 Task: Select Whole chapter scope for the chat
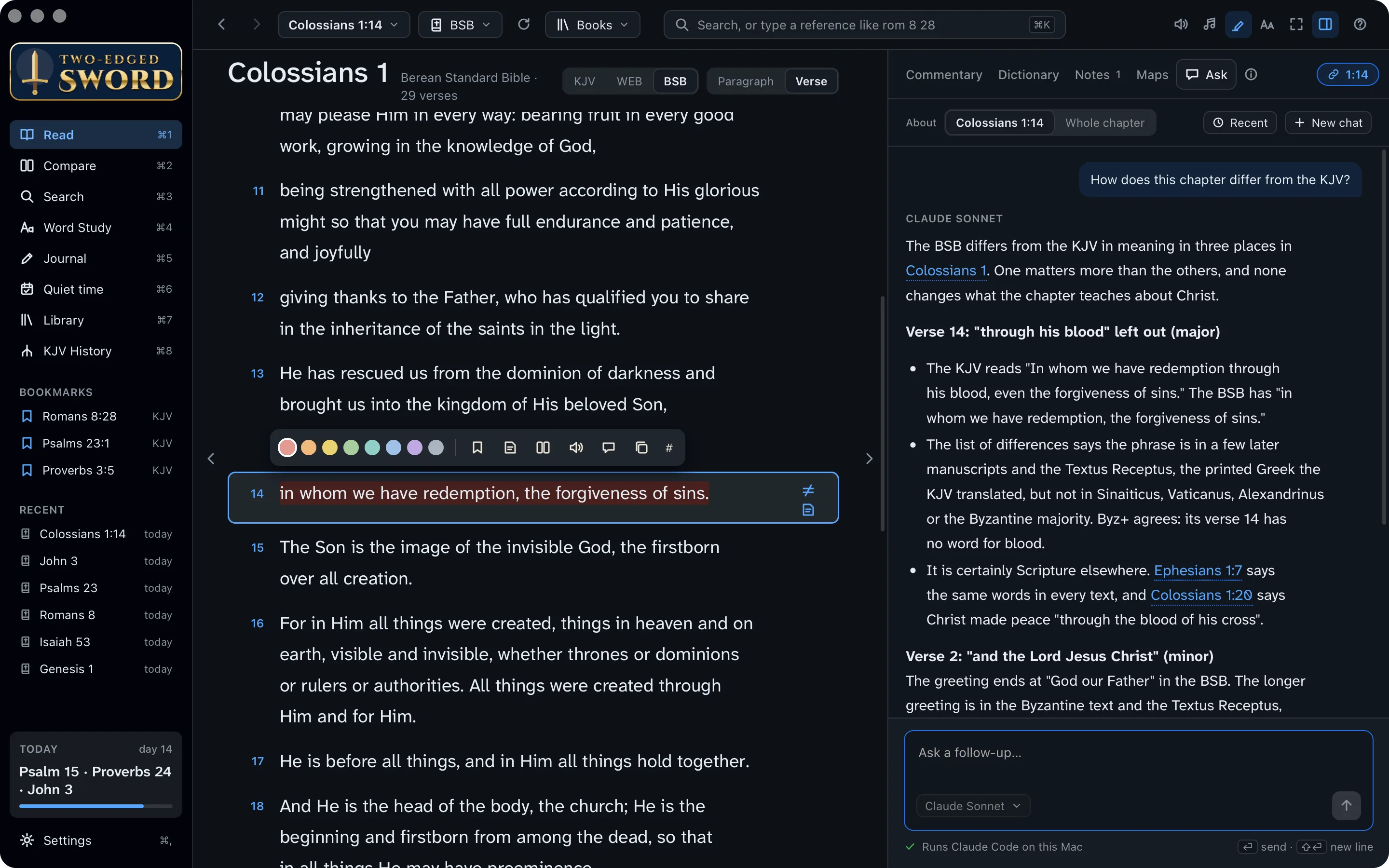pos(1104,123)
